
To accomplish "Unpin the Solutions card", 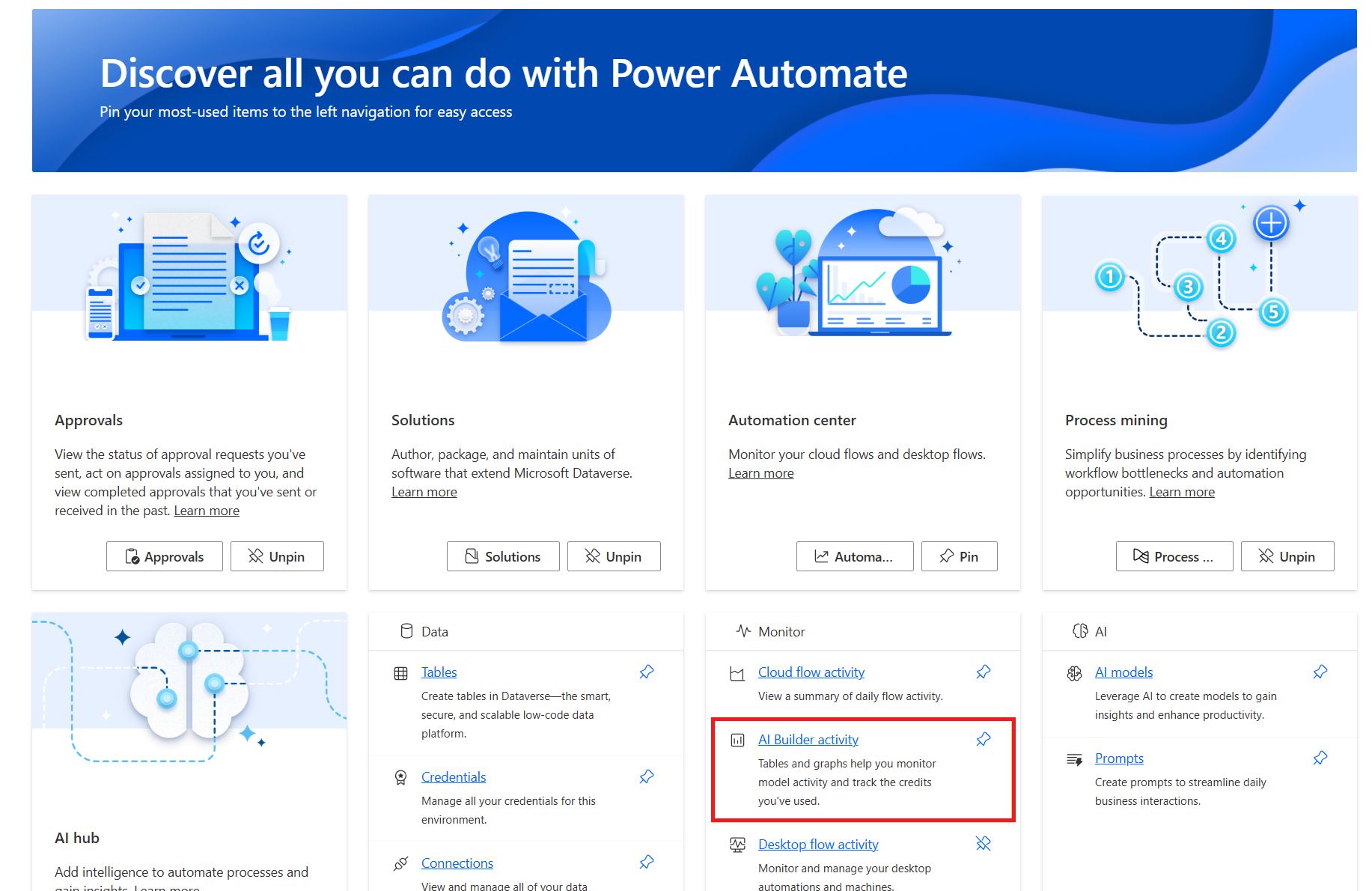I will pos(614,556).
